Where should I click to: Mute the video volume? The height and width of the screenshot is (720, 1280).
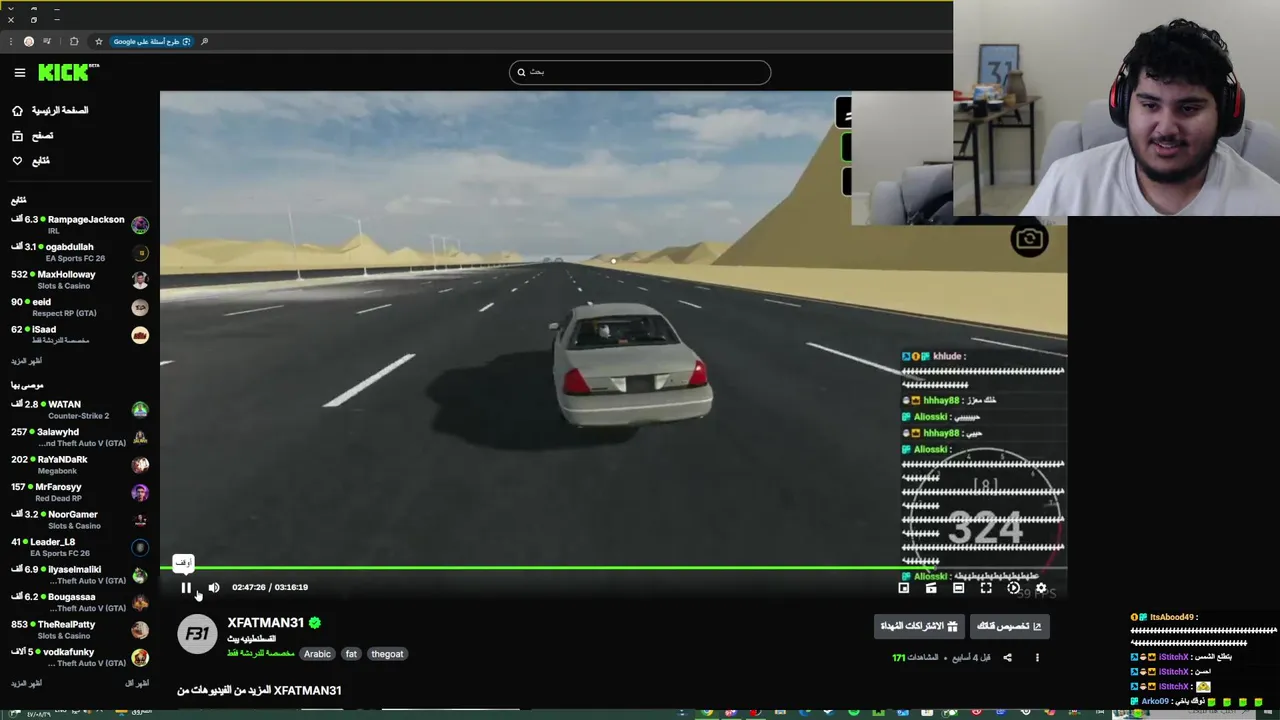point(213,588)
